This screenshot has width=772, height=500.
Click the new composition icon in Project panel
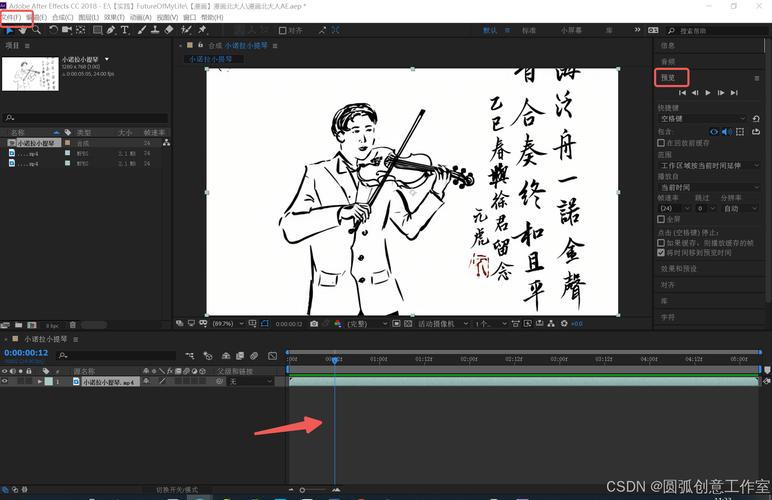32,325
